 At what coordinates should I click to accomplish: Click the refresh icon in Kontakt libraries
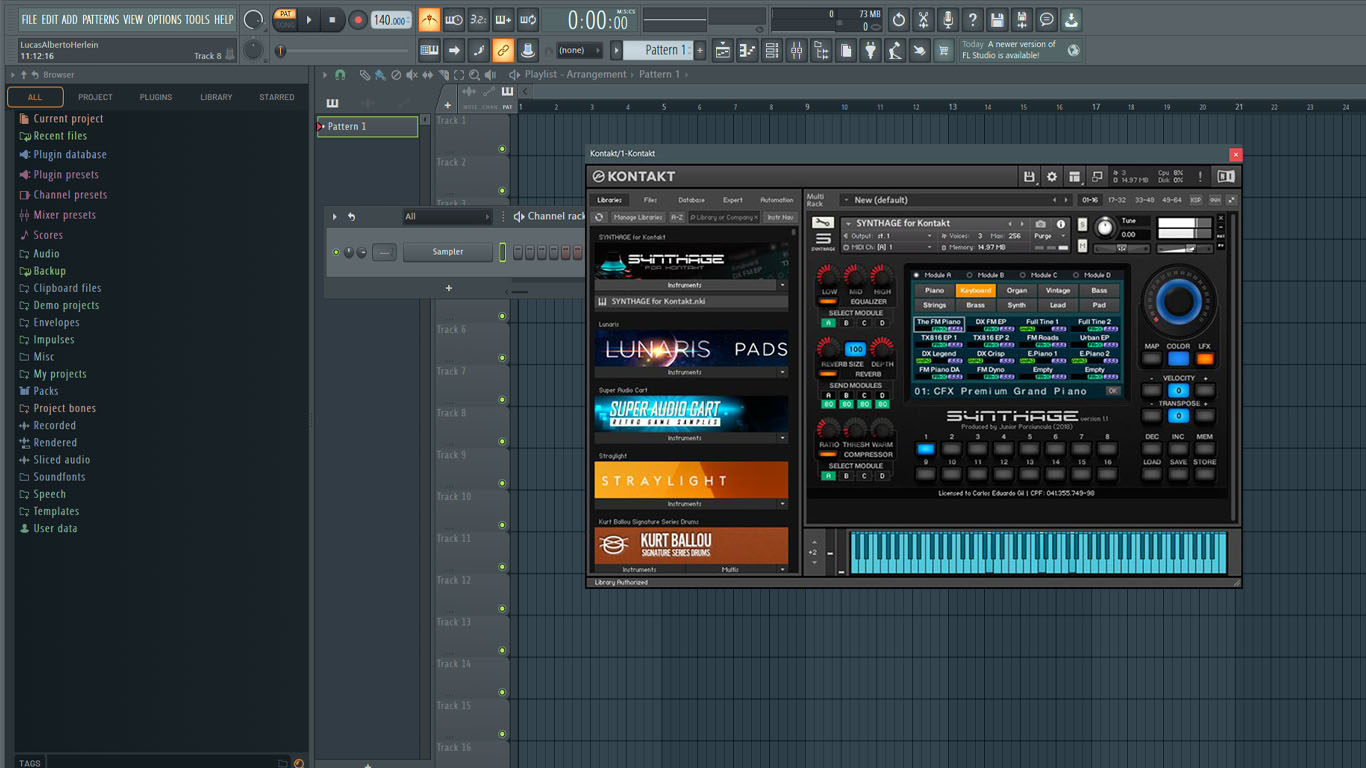(x=599, y=217)
